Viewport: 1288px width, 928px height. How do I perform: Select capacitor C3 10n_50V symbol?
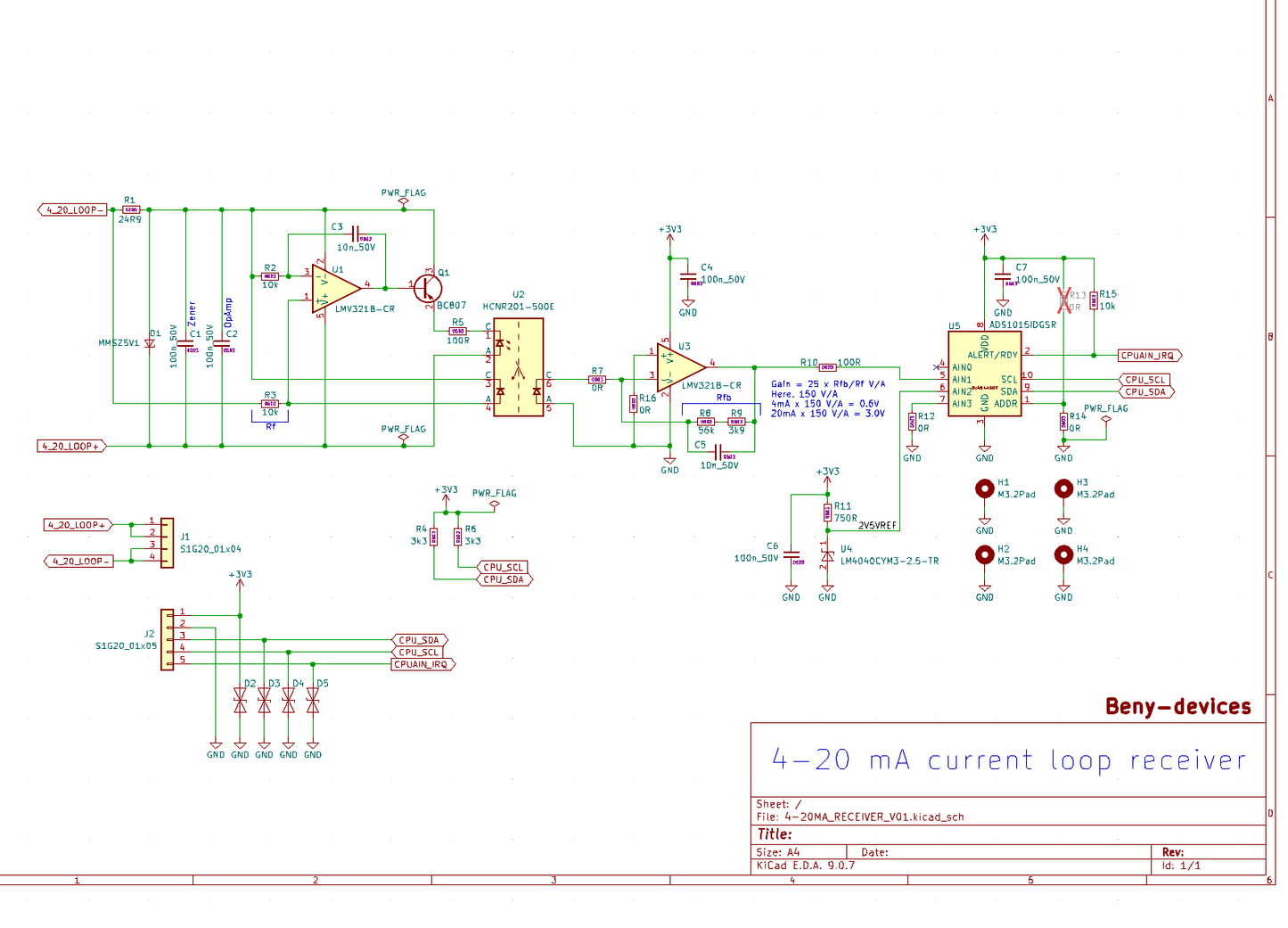[x=356, y=234]
